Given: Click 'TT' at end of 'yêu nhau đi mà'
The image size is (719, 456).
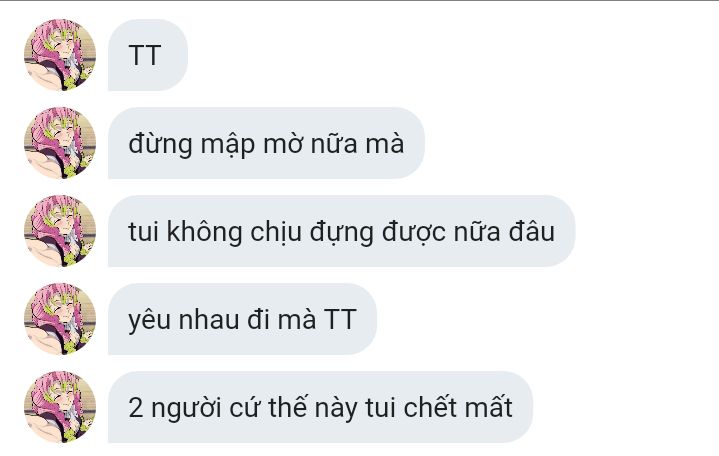Looking at the screenshot, I should coord(340,319).
